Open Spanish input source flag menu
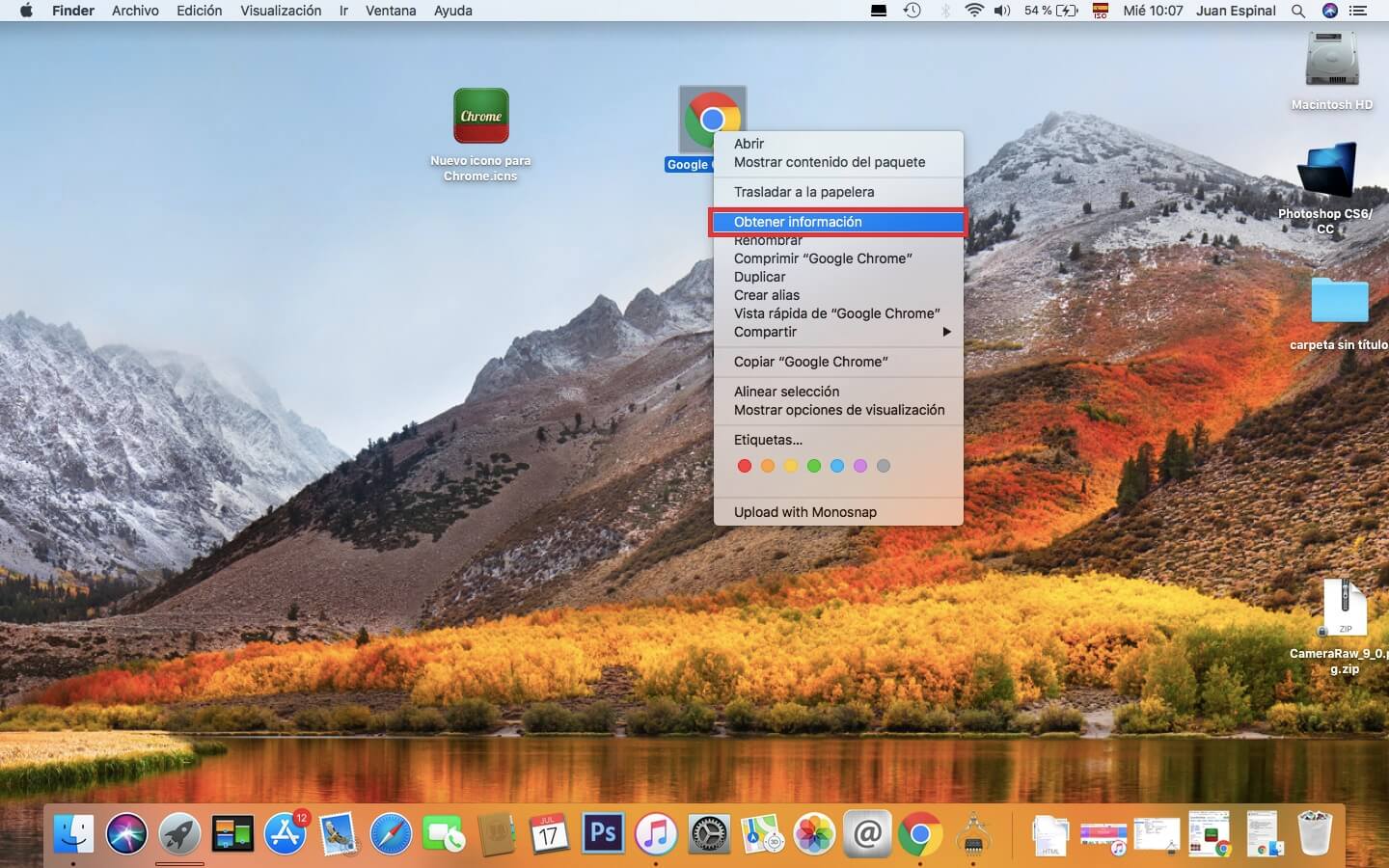1389x868 pixels. [1101, 11]
